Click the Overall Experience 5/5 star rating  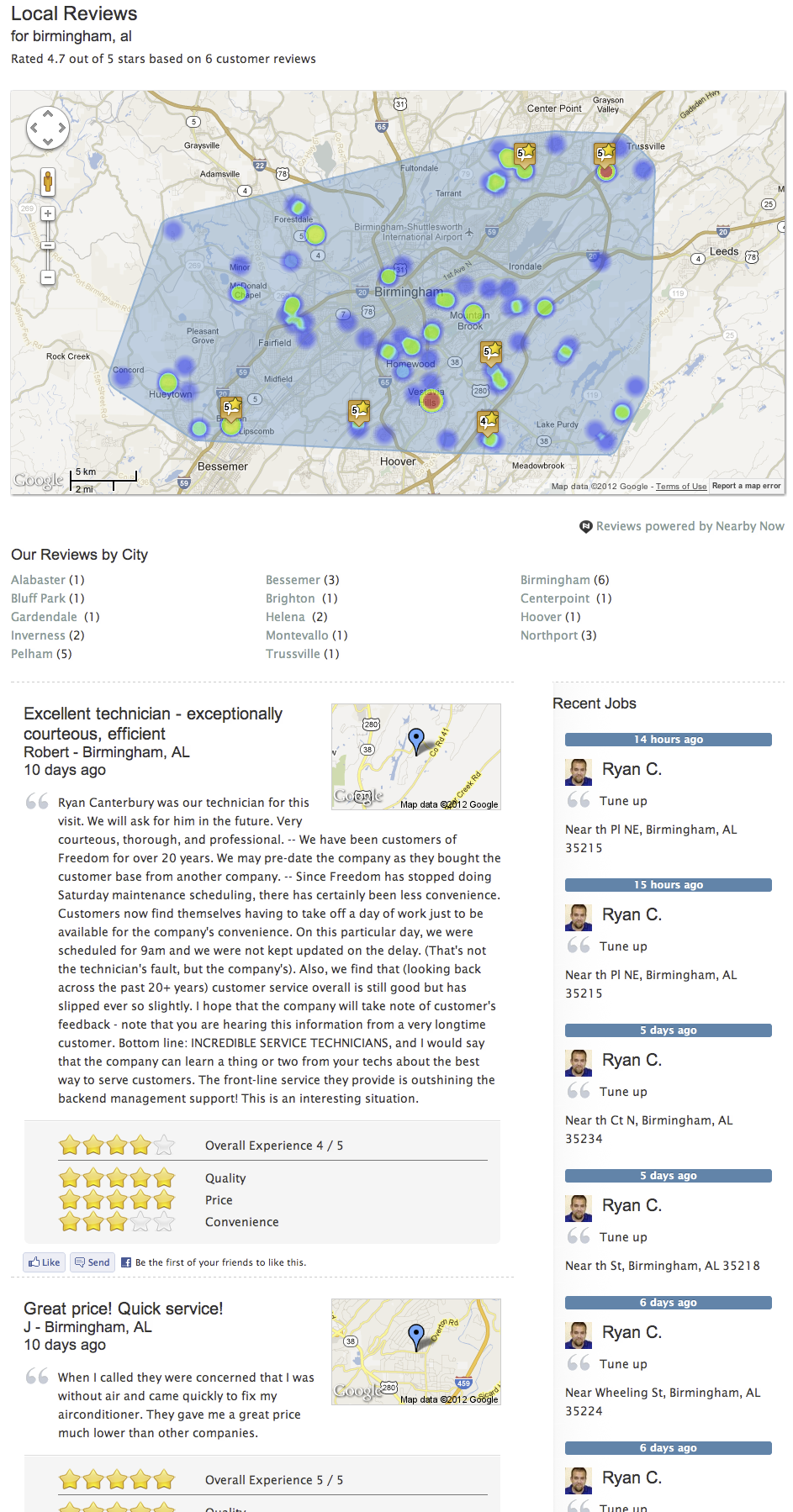coord(117,1479)
